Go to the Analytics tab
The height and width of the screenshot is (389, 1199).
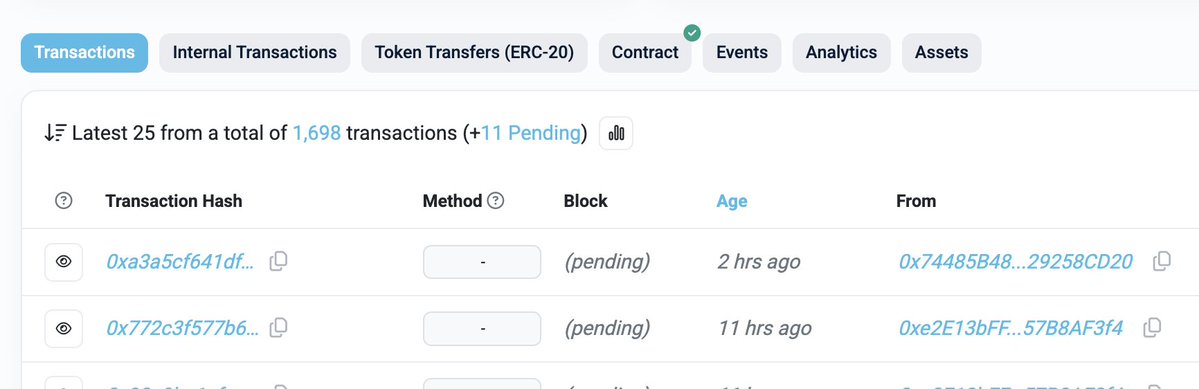841,53
